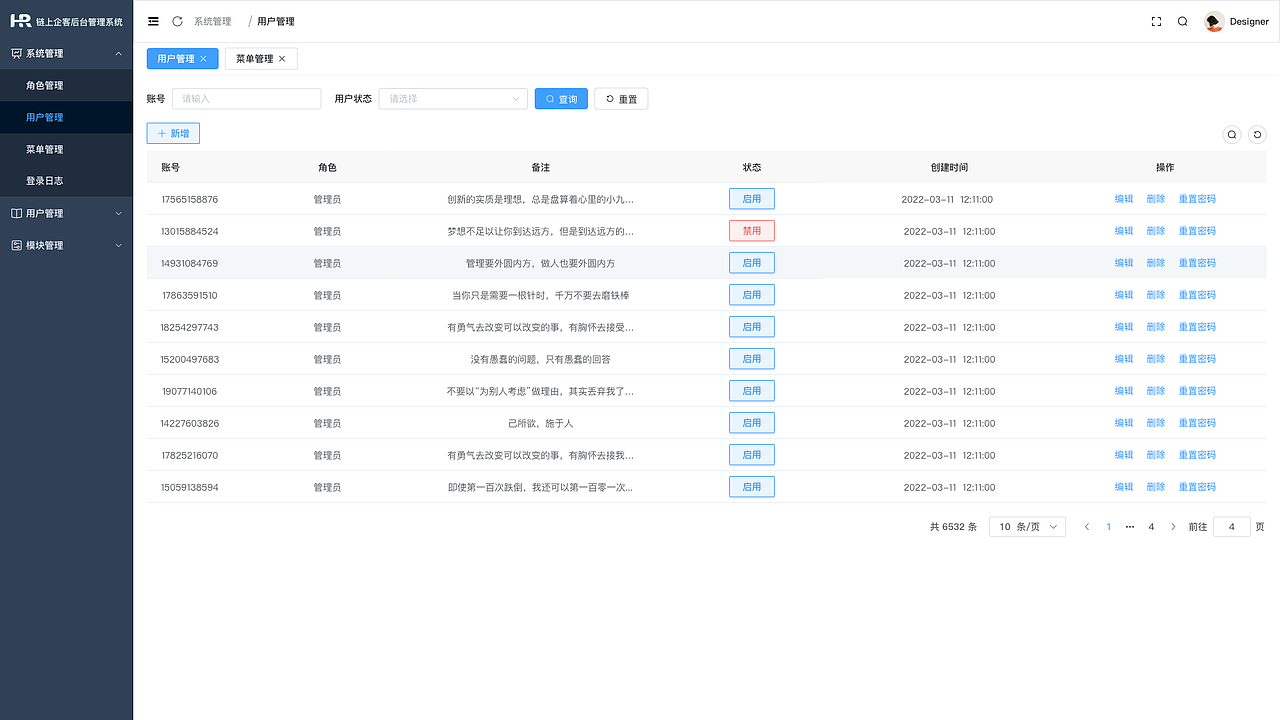Image resolution: width=1280 pixels, height=720 pixels.
Task: Click the 新增 button to add a user
Action: point(172,133)
